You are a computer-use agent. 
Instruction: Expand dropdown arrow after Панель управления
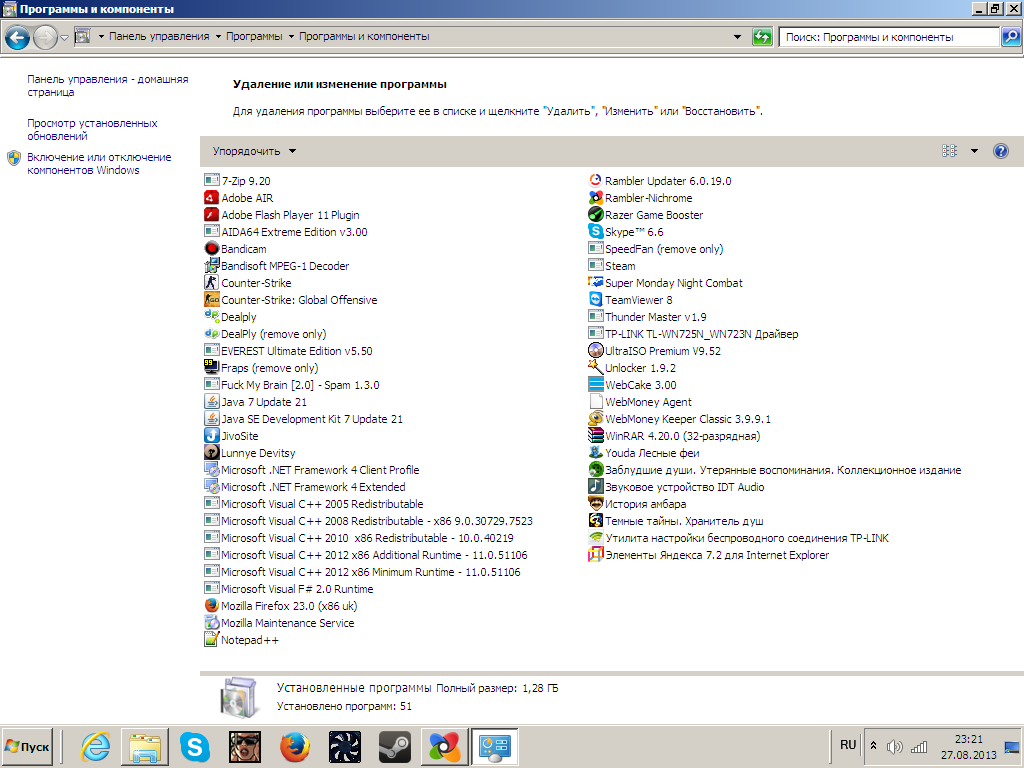click(x=218, y=37)
